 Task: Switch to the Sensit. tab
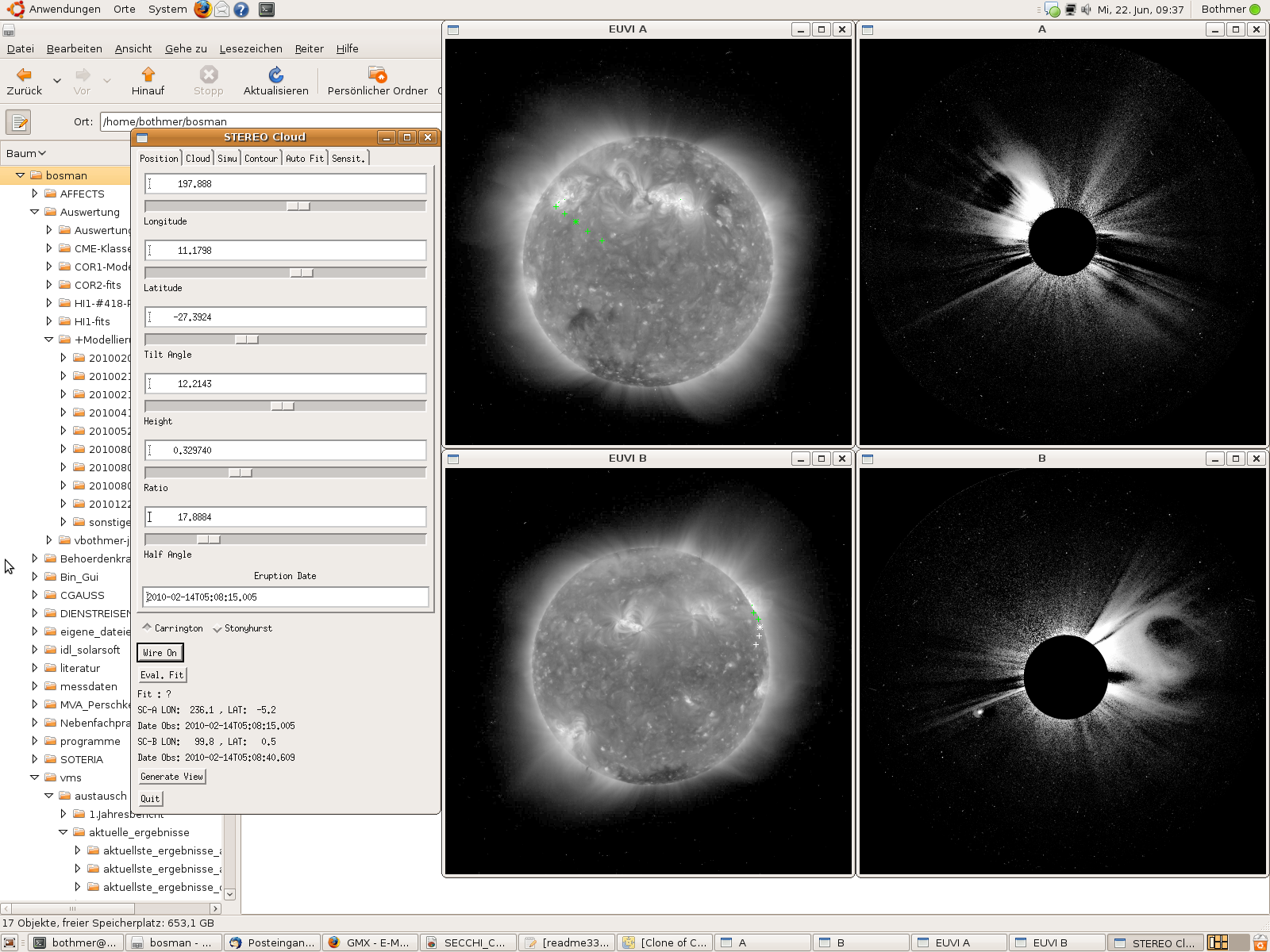(348, 159)
